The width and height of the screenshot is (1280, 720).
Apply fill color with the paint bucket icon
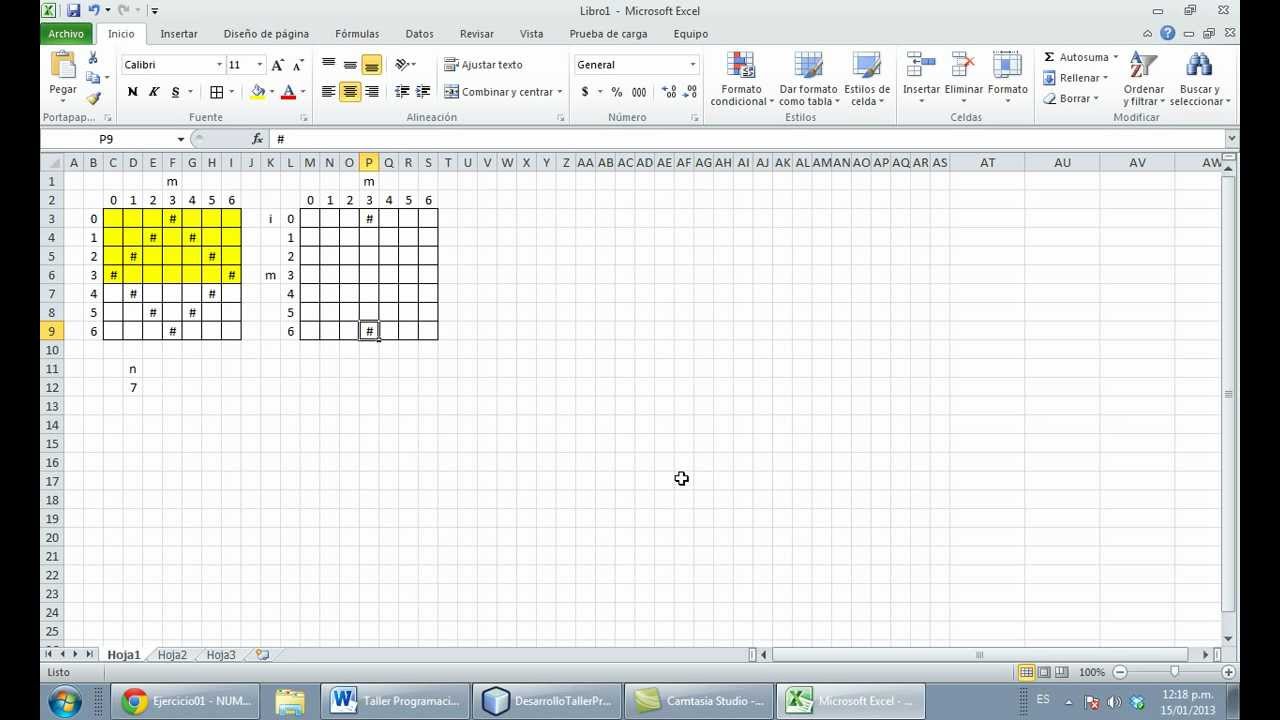pyautogui.click(x=258, y=92)
